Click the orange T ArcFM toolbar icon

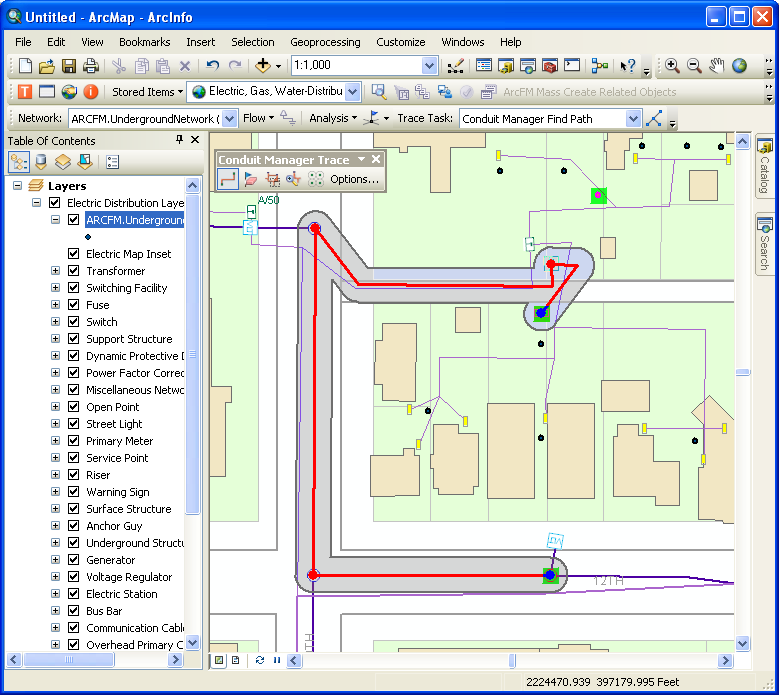point(25,92)
